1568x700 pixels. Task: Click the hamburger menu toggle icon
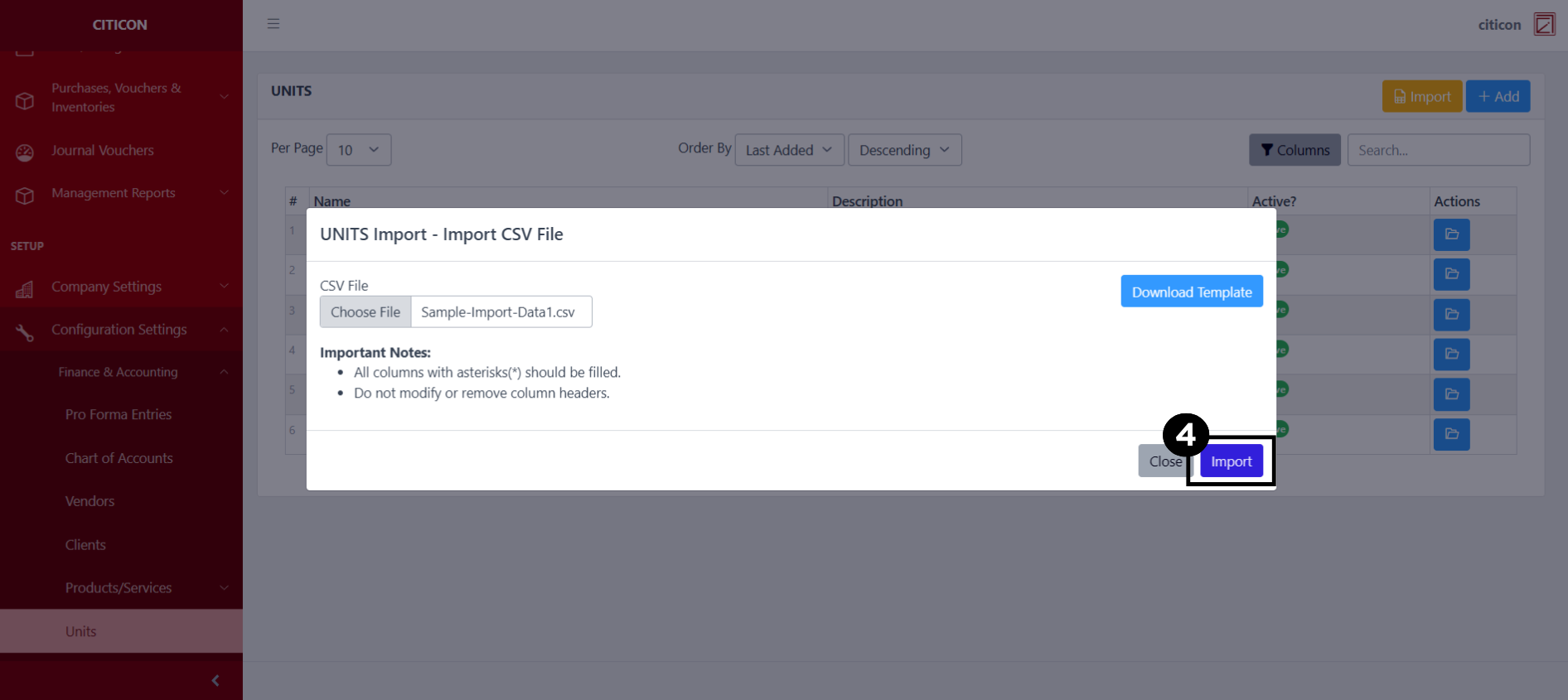(273, 24)
